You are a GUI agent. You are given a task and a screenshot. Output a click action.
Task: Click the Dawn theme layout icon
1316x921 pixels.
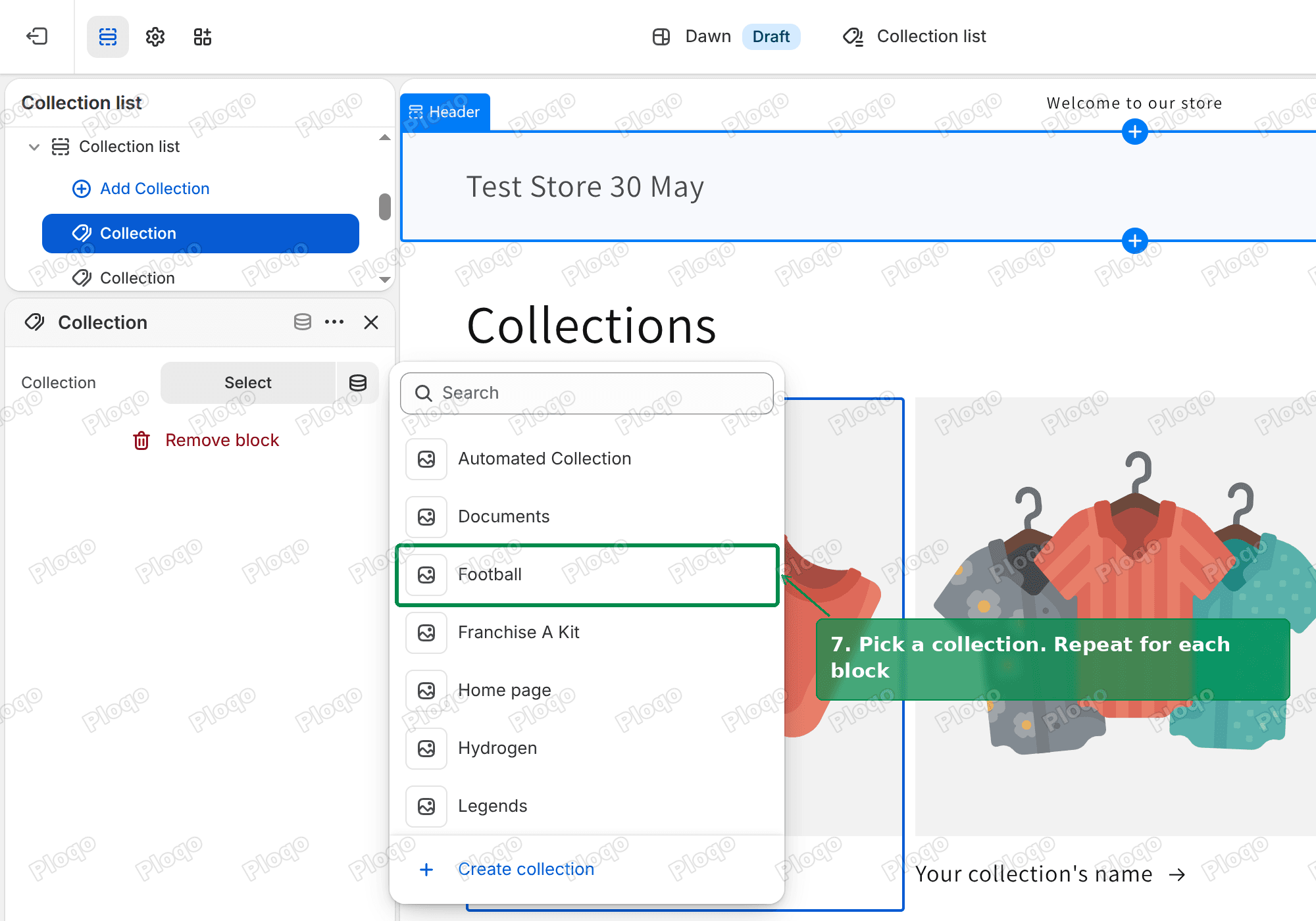point(661,36)
